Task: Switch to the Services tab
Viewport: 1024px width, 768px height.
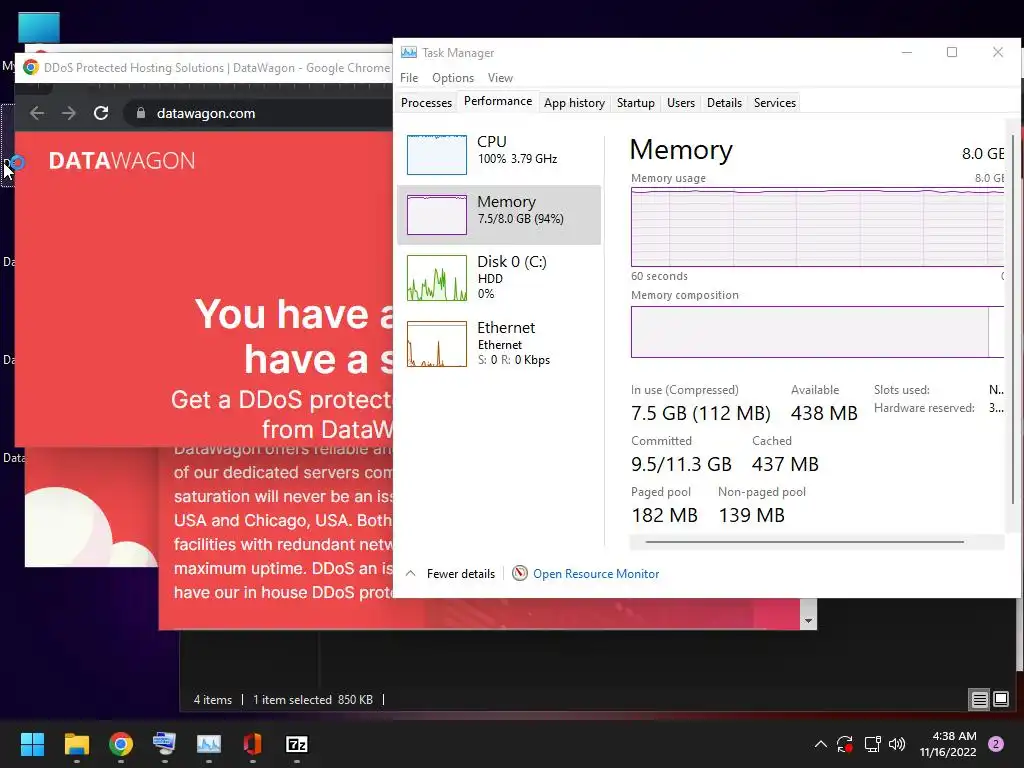Action: 775,103
